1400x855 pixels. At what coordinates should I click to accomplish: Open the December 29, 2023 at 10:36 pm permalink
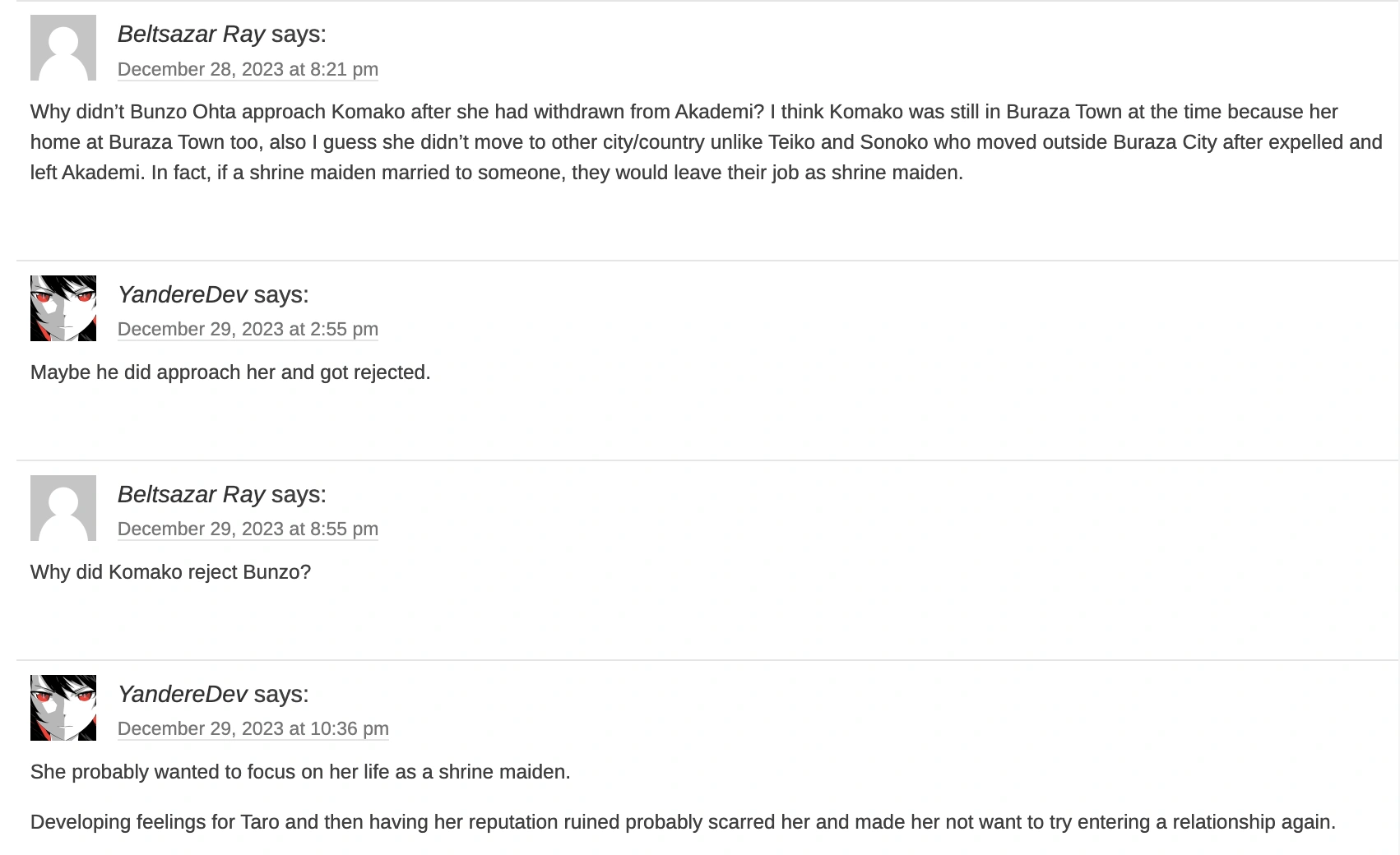(x=253, y=729)
